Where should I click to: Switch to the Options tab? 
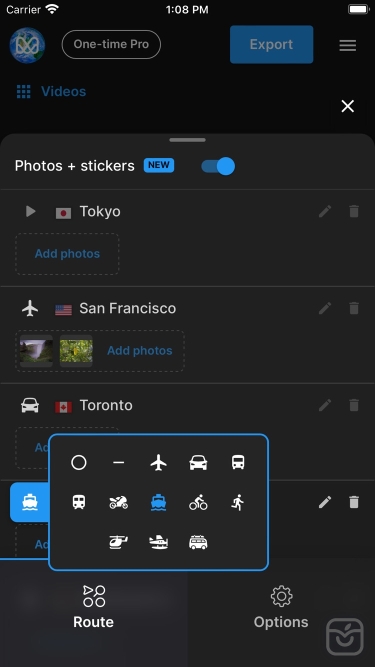pyautogui.click(x=281, y=607)
